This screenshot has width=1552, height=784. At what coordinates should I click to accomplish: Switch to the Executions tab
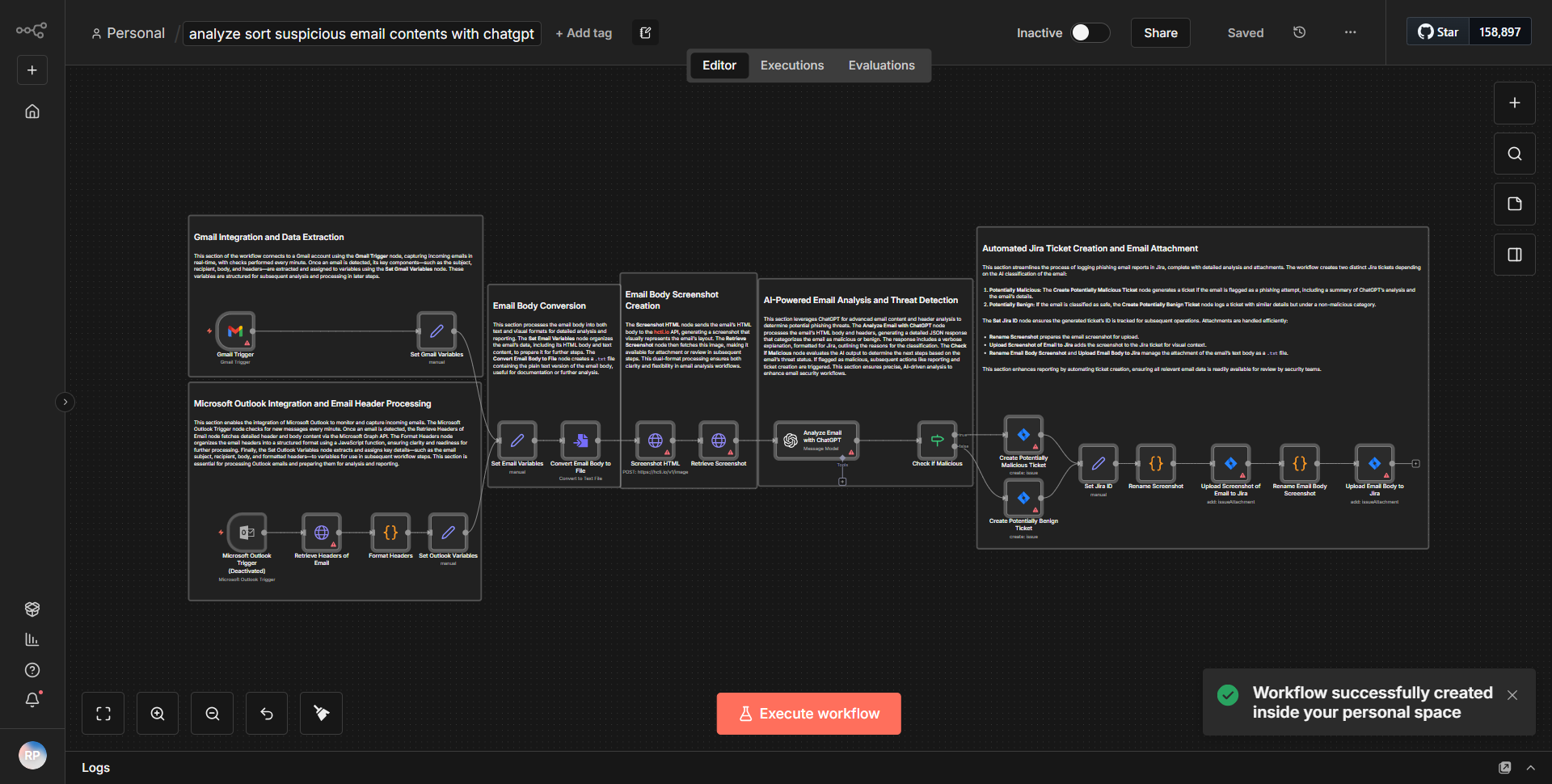pos(791,65)
